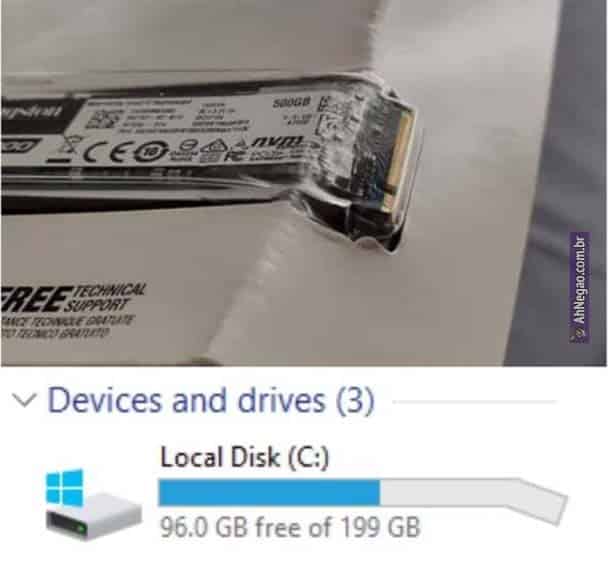This screenshot has height=574, width=608.
Task: Click the FREE TECHNICAL SUPPORT box text
Action: (73, 299)
